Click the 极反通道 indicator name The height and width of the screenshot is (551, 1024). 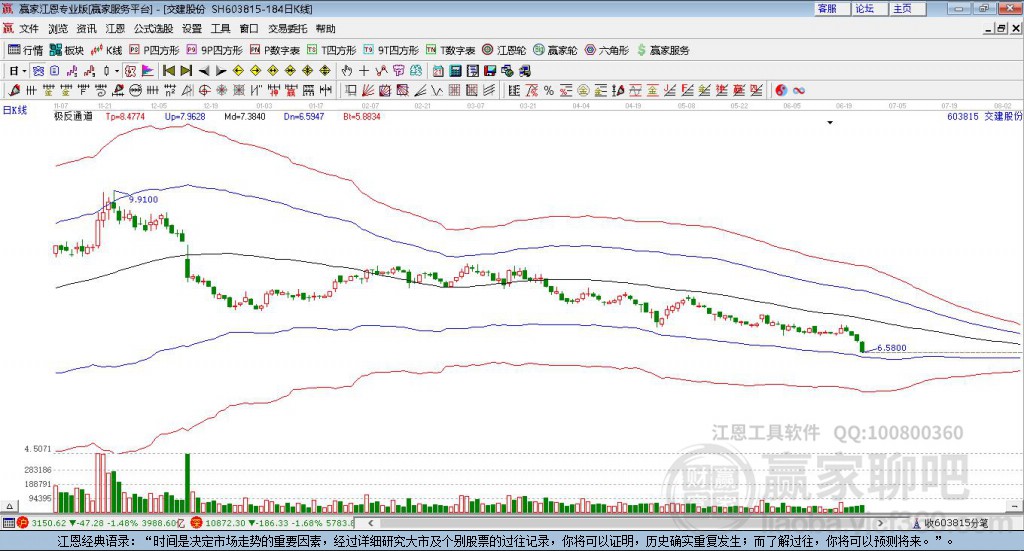click(x=73, y=116)
